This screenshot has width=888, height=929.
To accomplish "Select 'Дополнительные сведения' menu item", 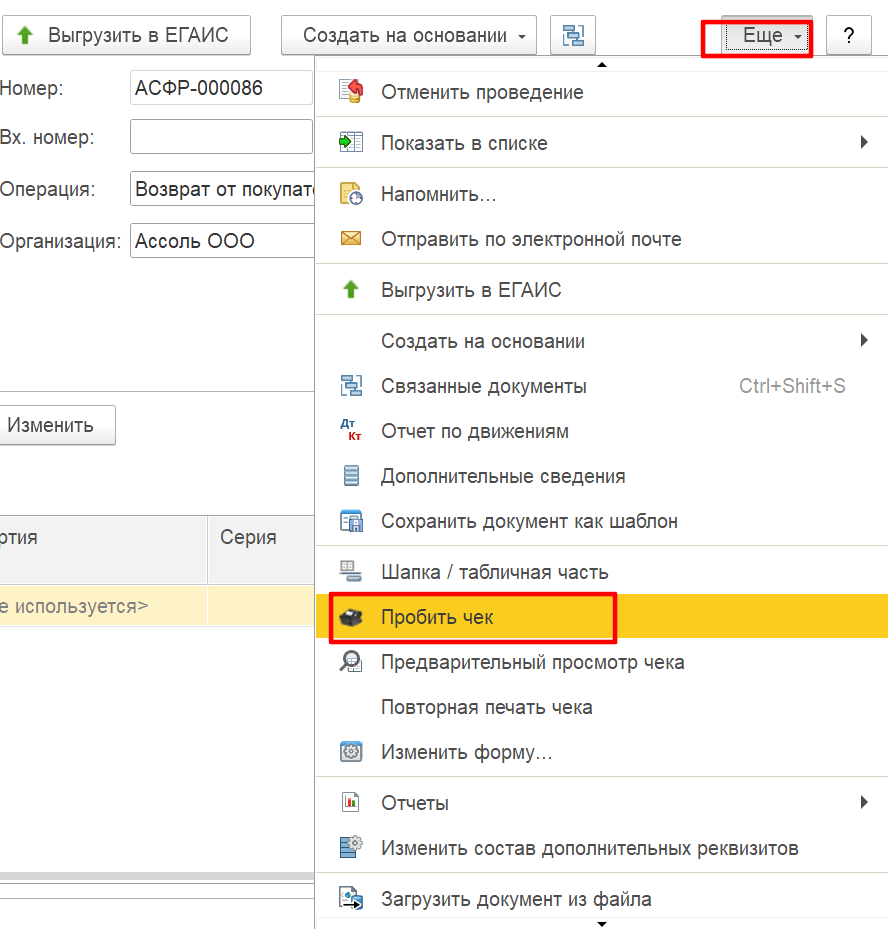I will point(602,476).
